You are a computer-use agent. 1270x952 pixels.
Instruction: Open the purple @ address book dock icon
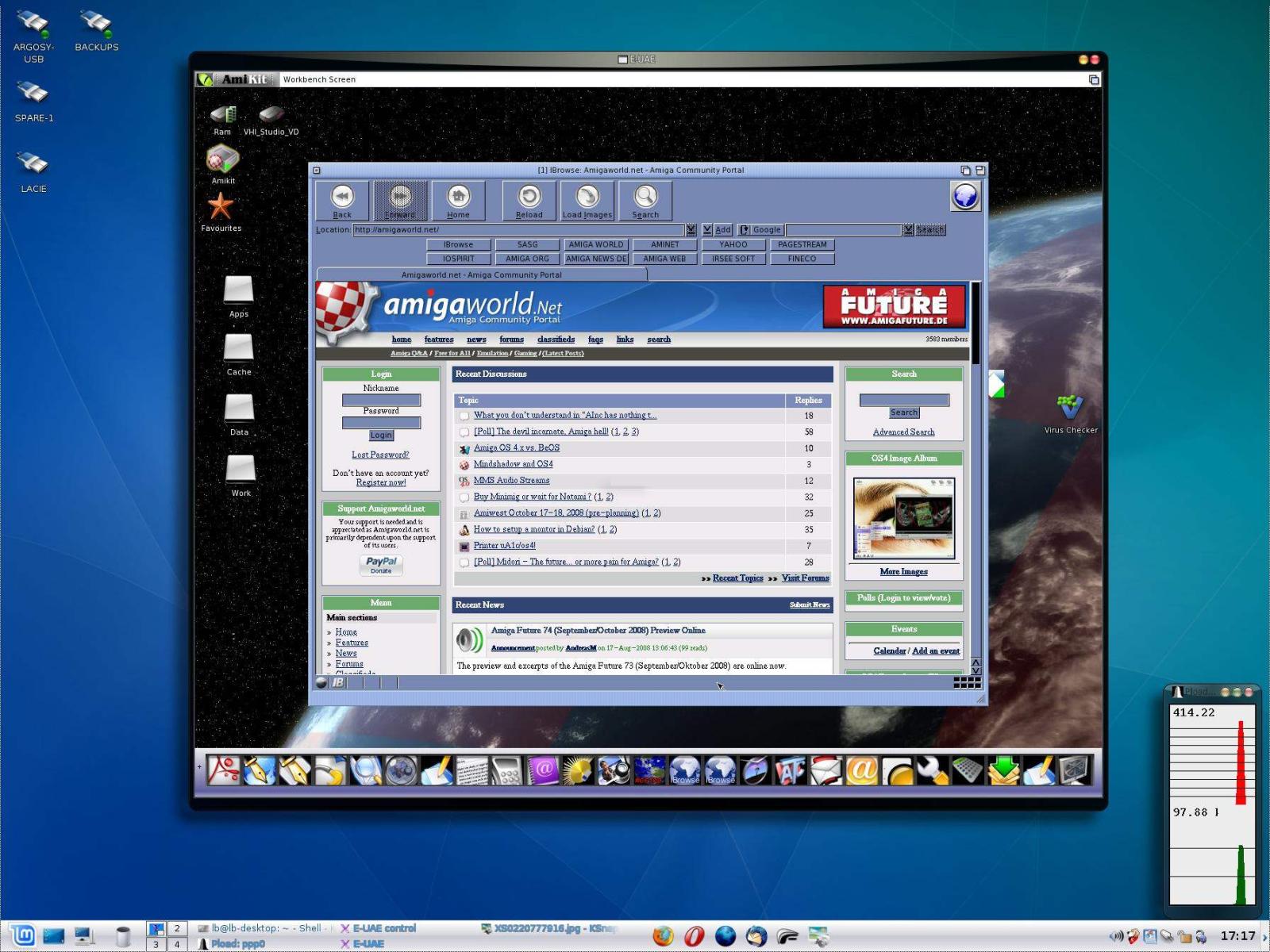543,770
